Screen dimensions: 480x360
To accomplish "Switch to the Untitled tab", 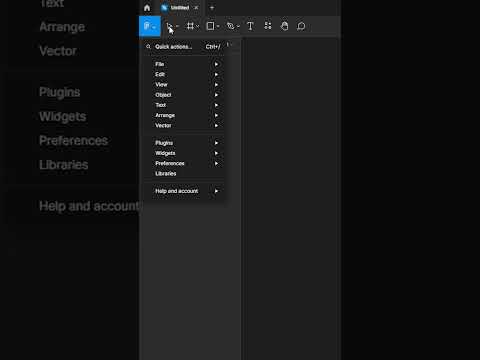I will tap(180, 8).
